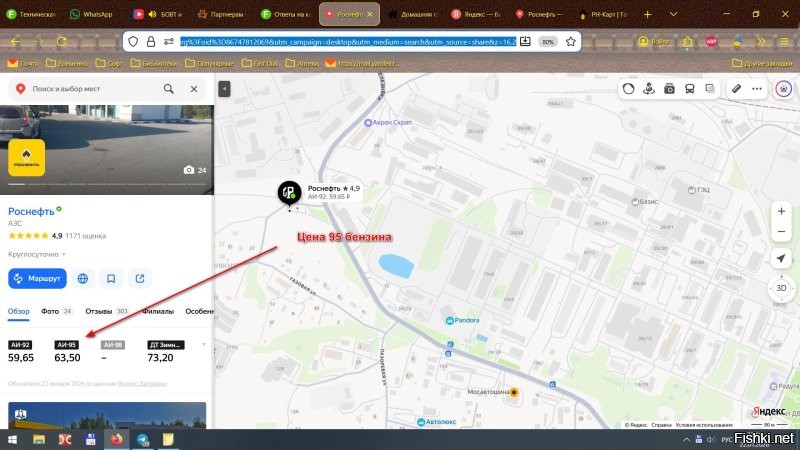Focus the place search input field
Viewport: 800px width, 450px height.
(92, 89)
